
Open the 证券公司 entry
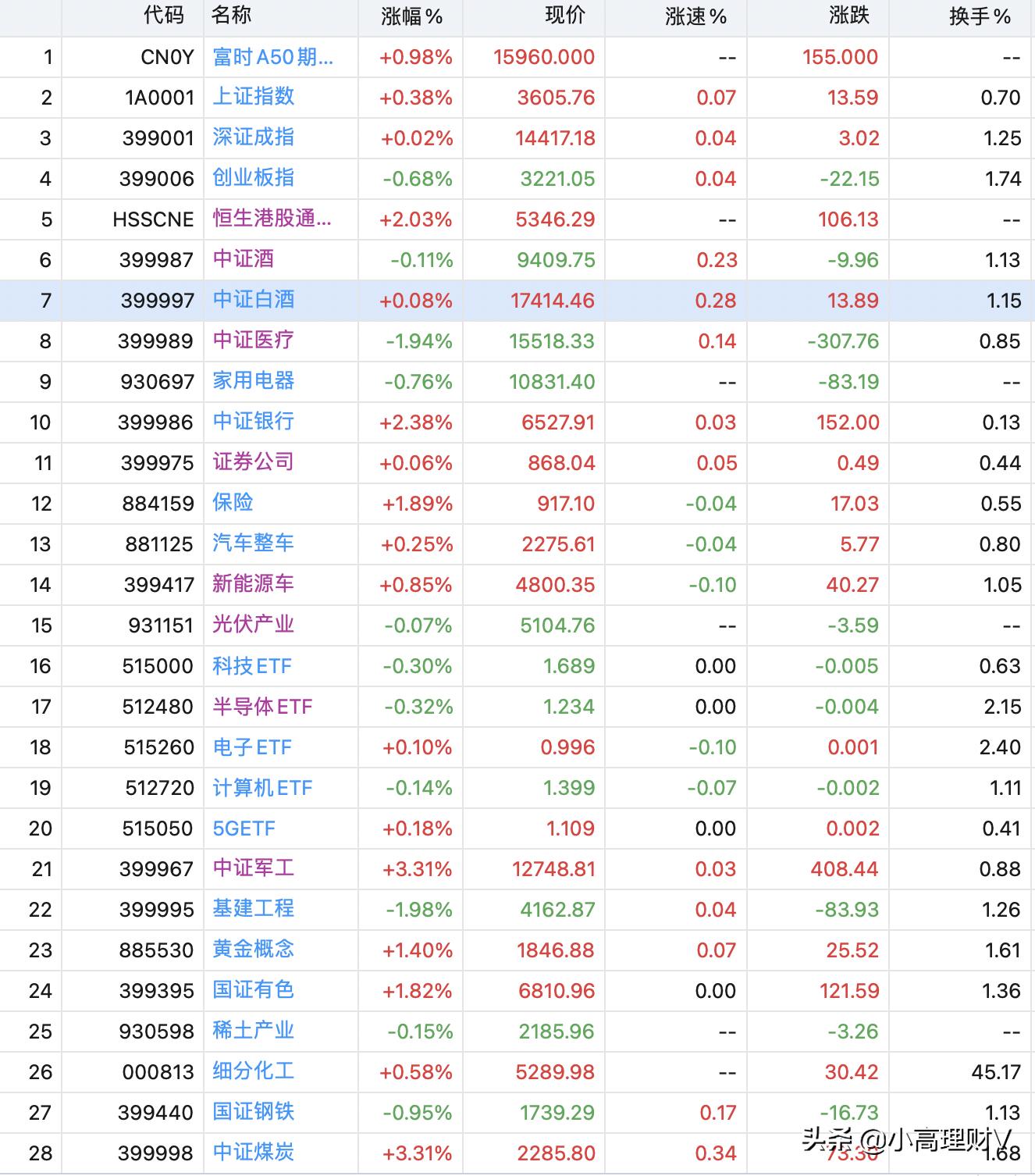(x=254, y=462)
